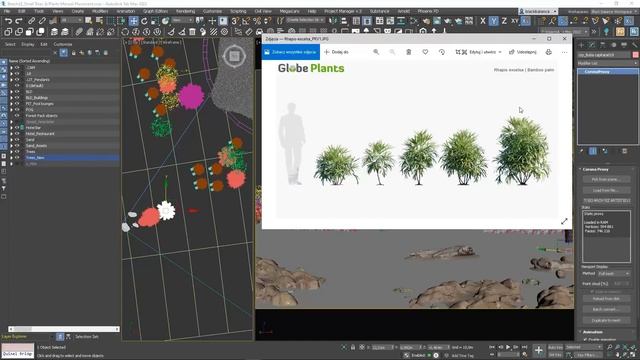The image size is (640, 360).
Task: Toggle visibility eye of Trees layer
Action: point(17,151)
